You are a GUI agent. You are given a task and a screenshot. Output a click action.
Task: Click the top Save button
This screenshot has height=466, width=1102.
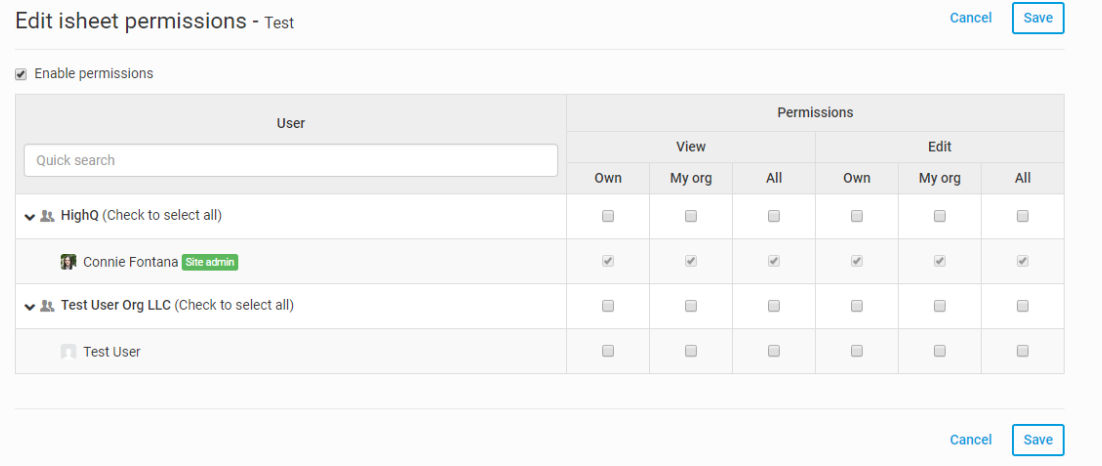(x=1038, y=18)
